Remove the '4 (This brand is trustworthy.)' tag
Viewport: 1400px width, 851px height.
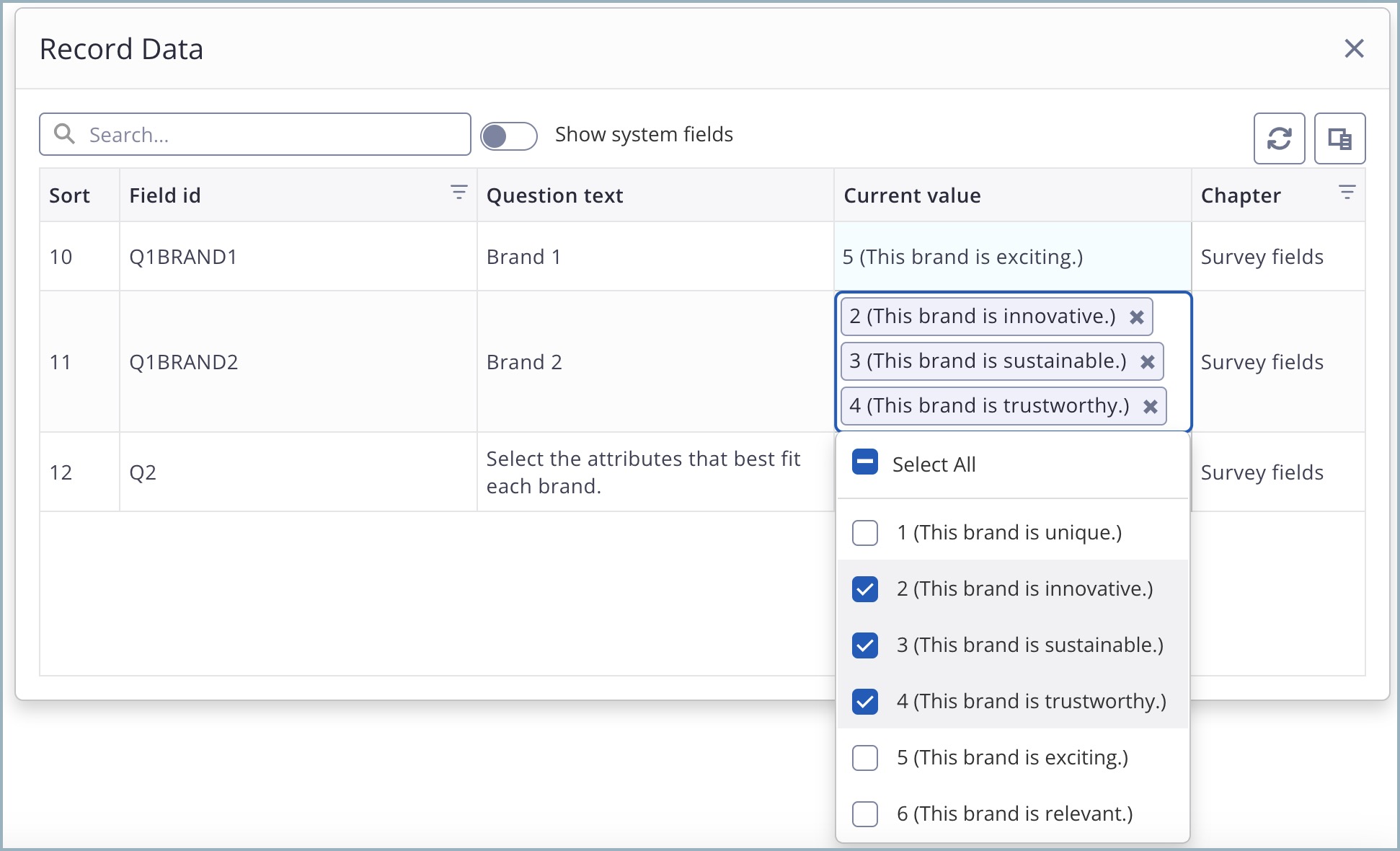point(1151,407)
